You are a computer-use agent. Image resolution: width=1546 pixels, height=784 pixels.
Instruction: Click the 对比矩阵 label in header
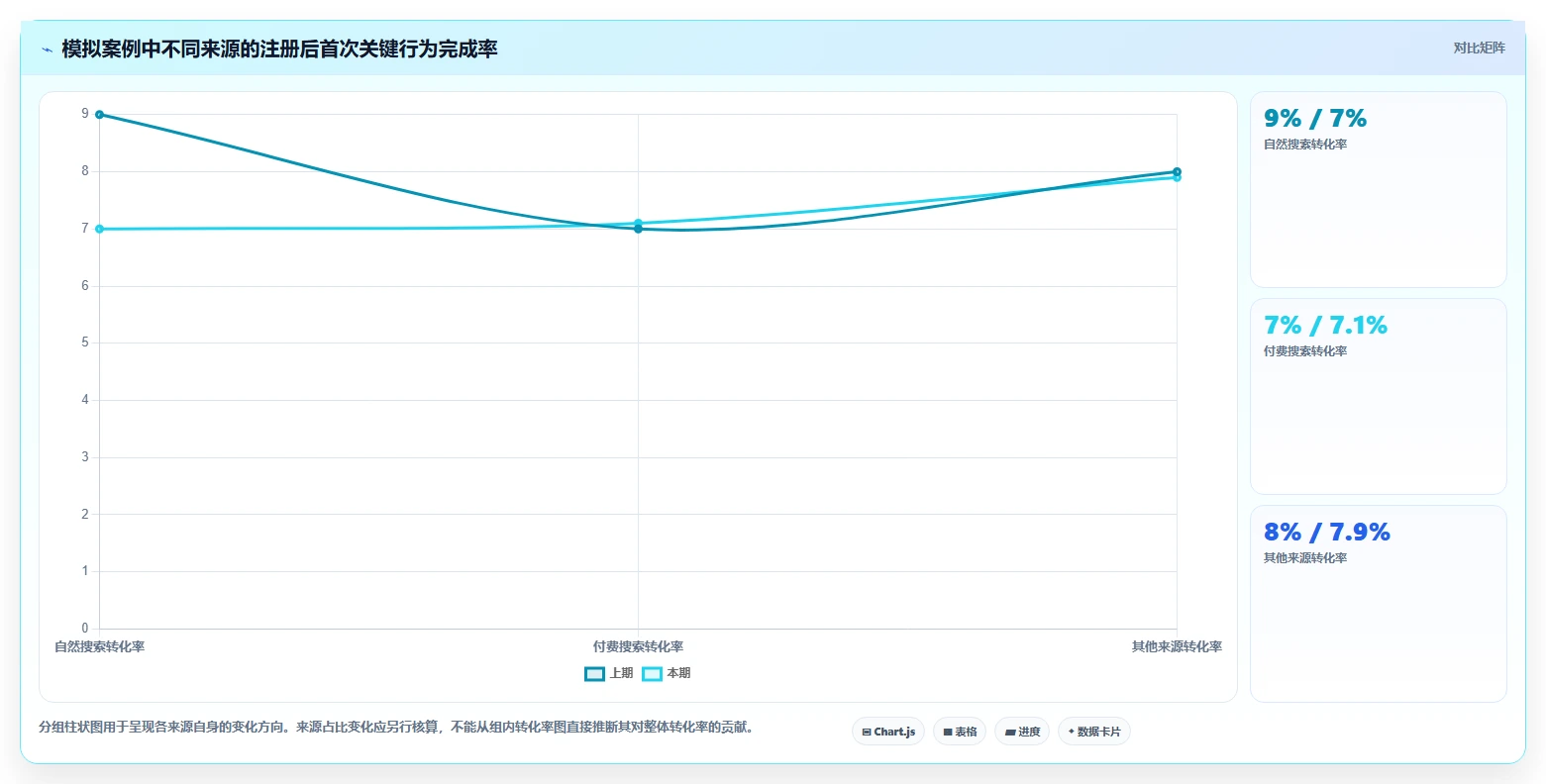pyautogui.click(x=1479, y=48)
